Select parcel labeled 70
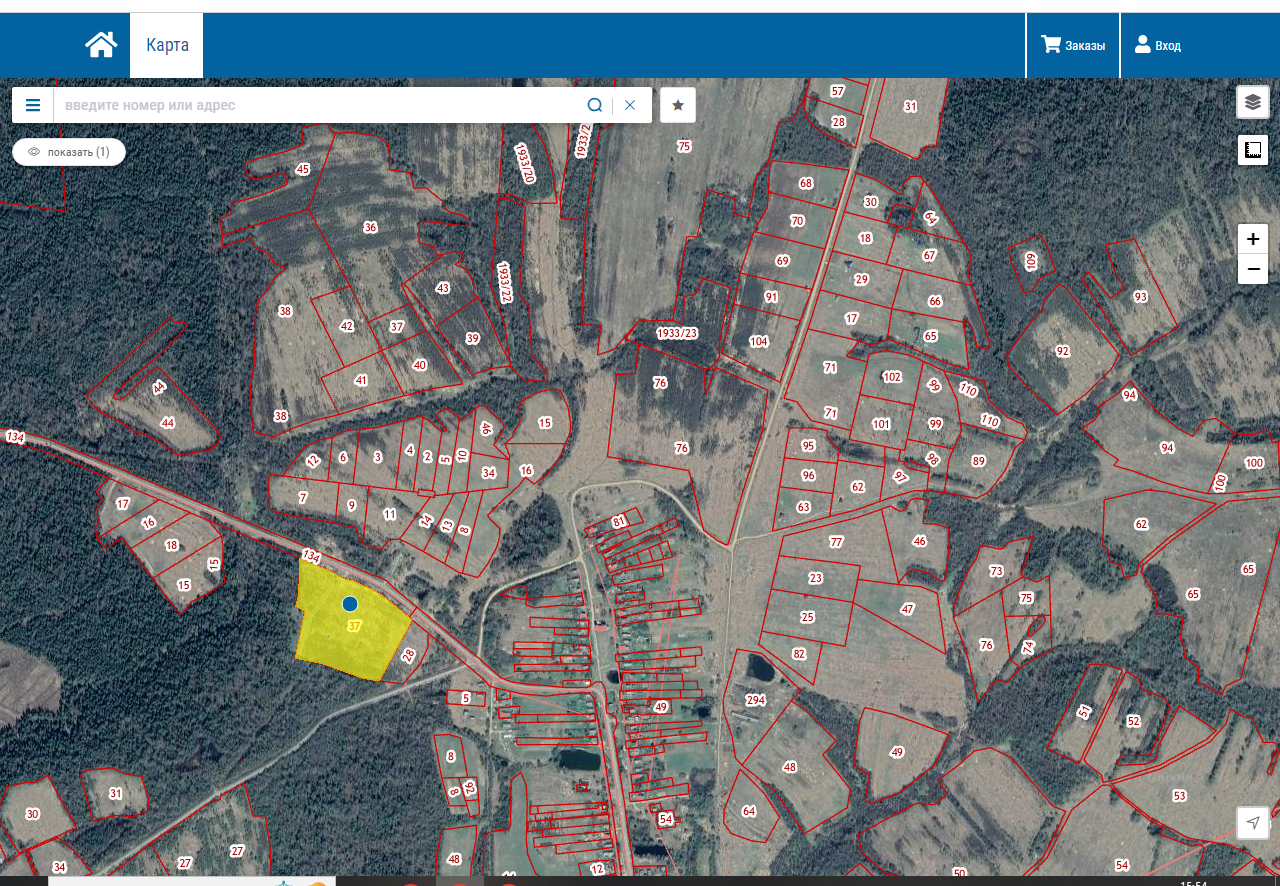Screen dimensions: 1280x886 point(797,221)
